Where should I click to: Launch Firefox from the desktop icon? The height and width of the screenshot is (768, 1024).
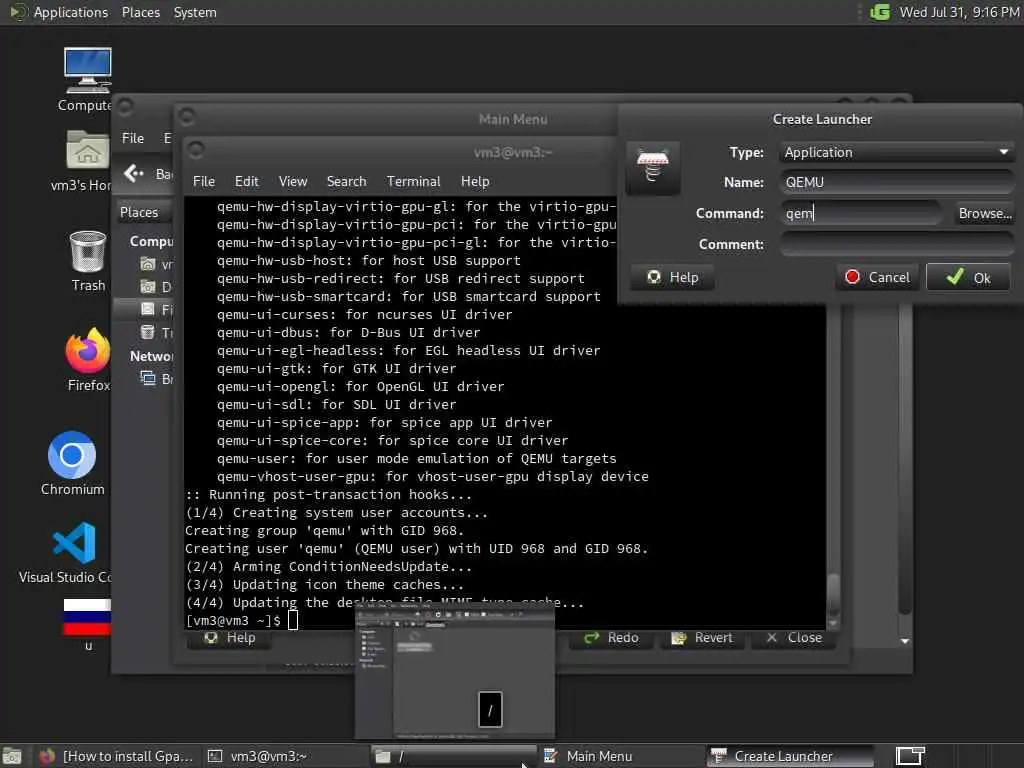click(x=88, y=359)
